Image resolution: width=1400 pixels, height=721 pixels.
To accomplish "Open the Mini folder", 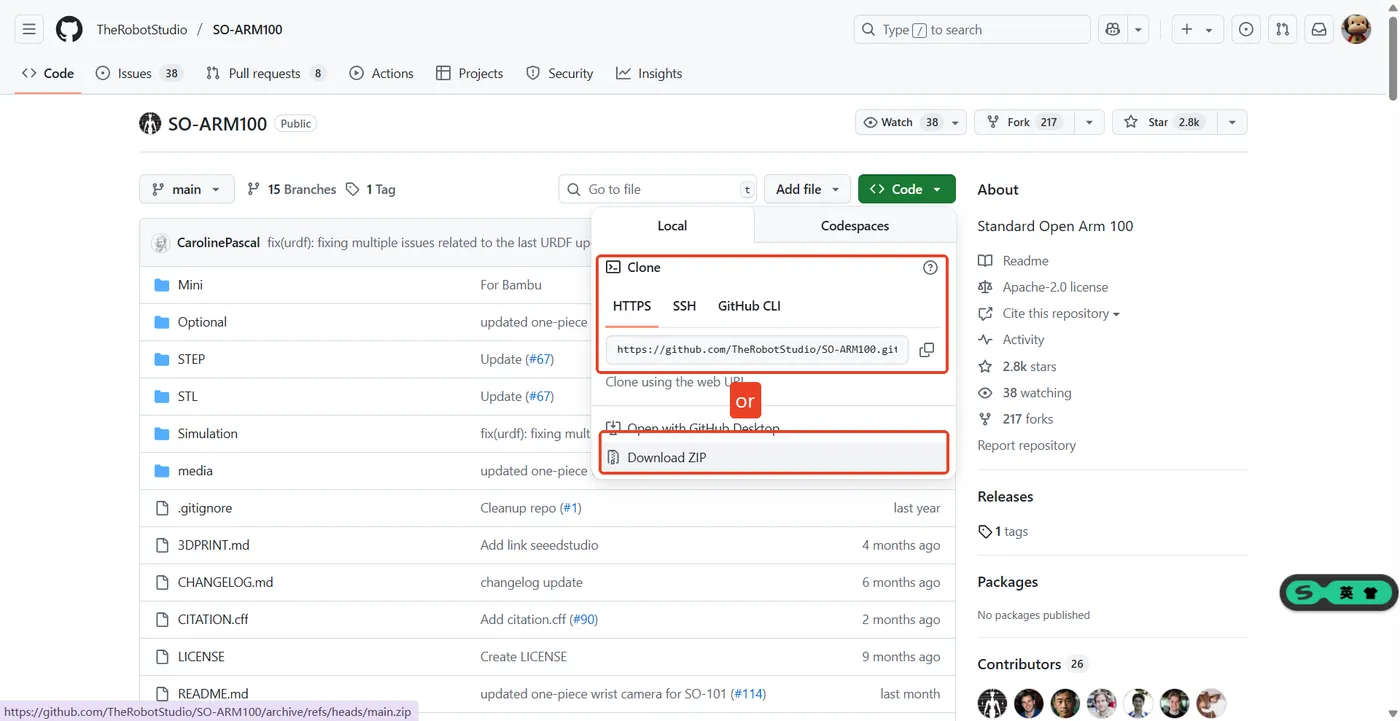I will [x=190, y=285].
